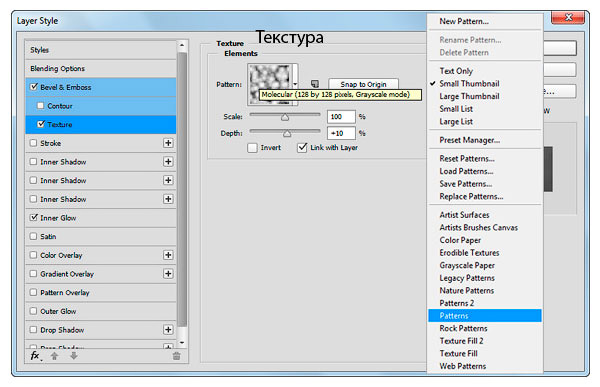Click the Depth percentage input field
This screenshot has height=387, width=600.
[x=341, y=133]
